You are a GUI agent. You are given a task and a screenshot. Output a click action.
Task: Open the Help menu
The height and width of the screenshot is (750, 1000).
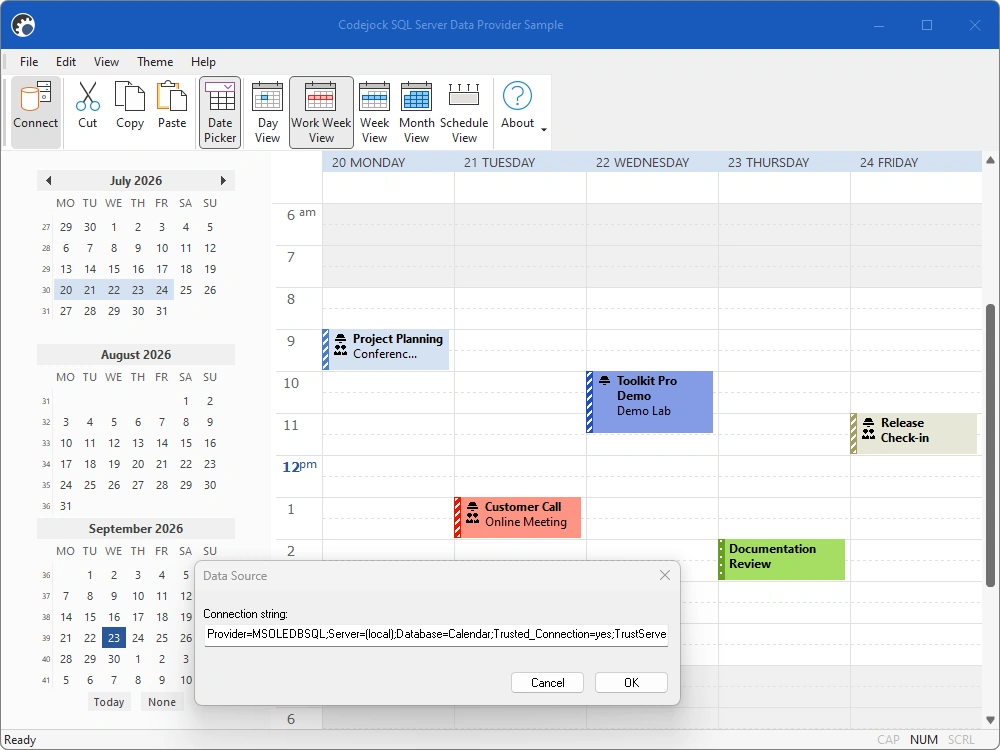(x=203, y=62)
